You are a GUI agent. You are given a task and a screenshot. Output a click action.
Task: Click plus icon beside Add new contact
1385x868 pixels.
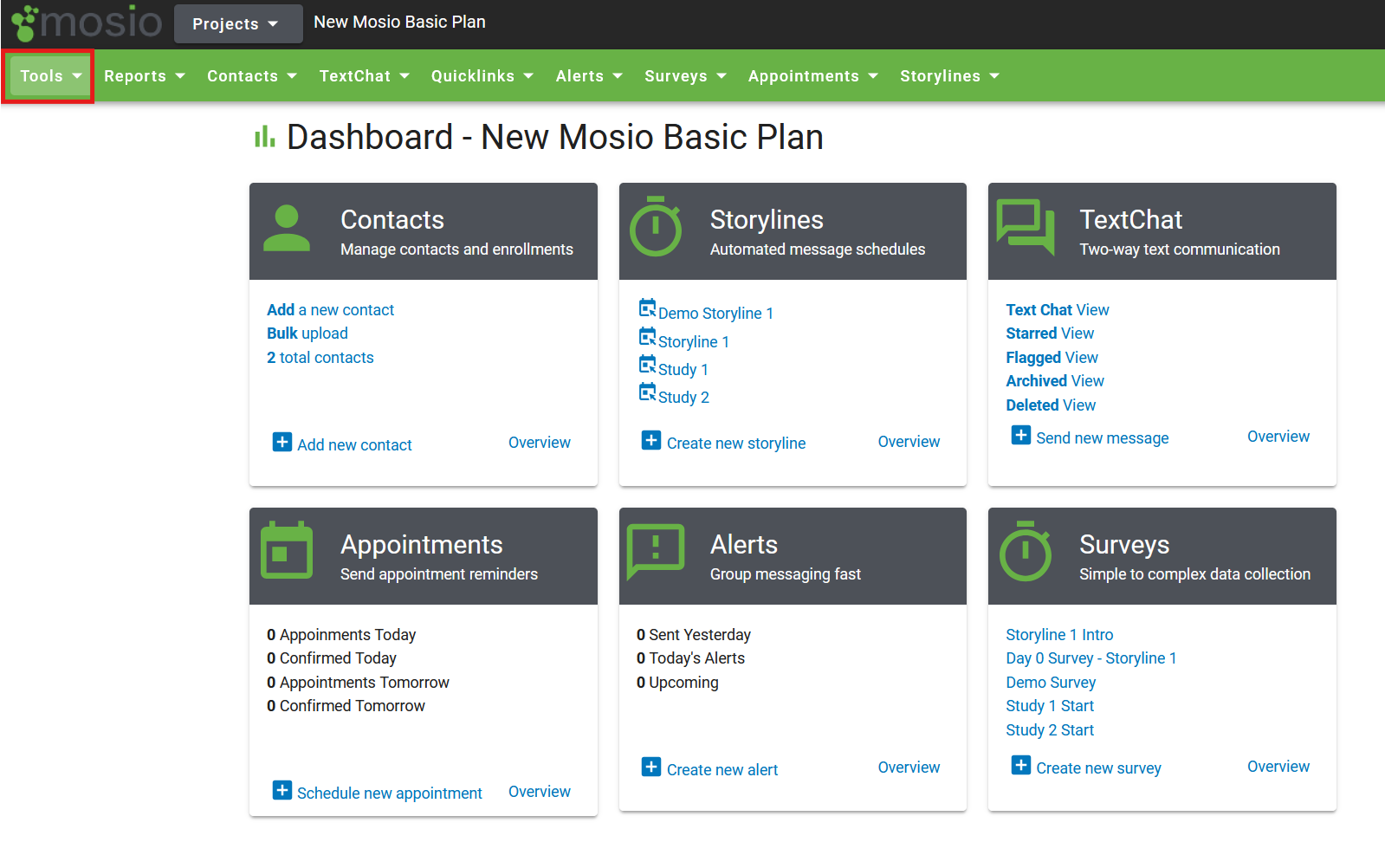pyautogui.click(x=282, y=442)
